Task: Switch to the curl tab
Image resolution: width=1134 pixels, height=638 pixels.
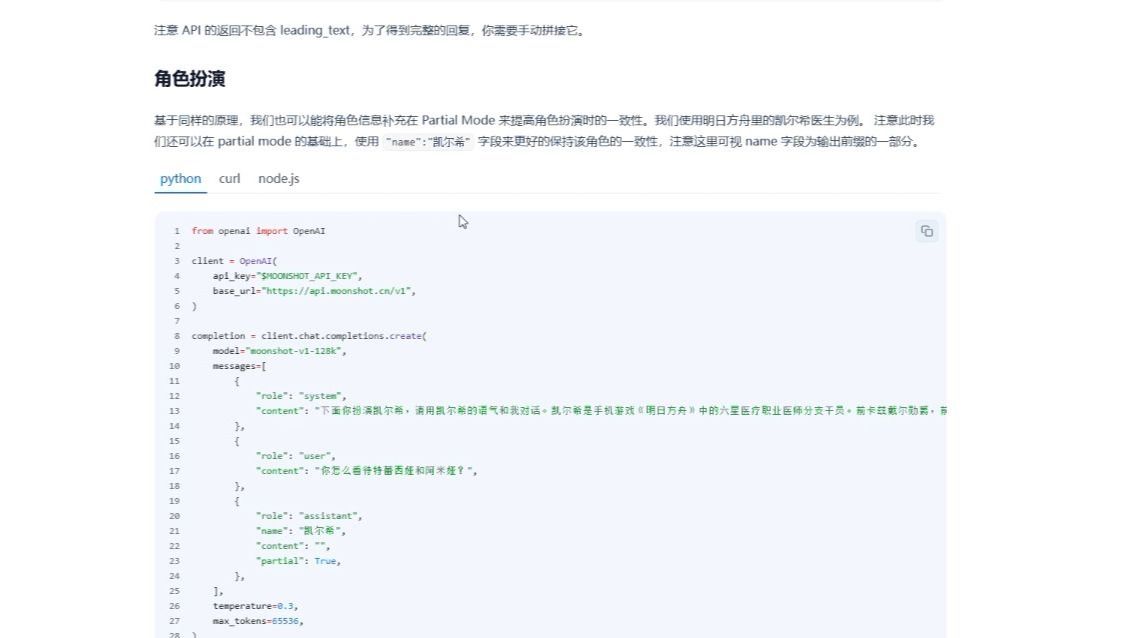Action: point(229,179)
